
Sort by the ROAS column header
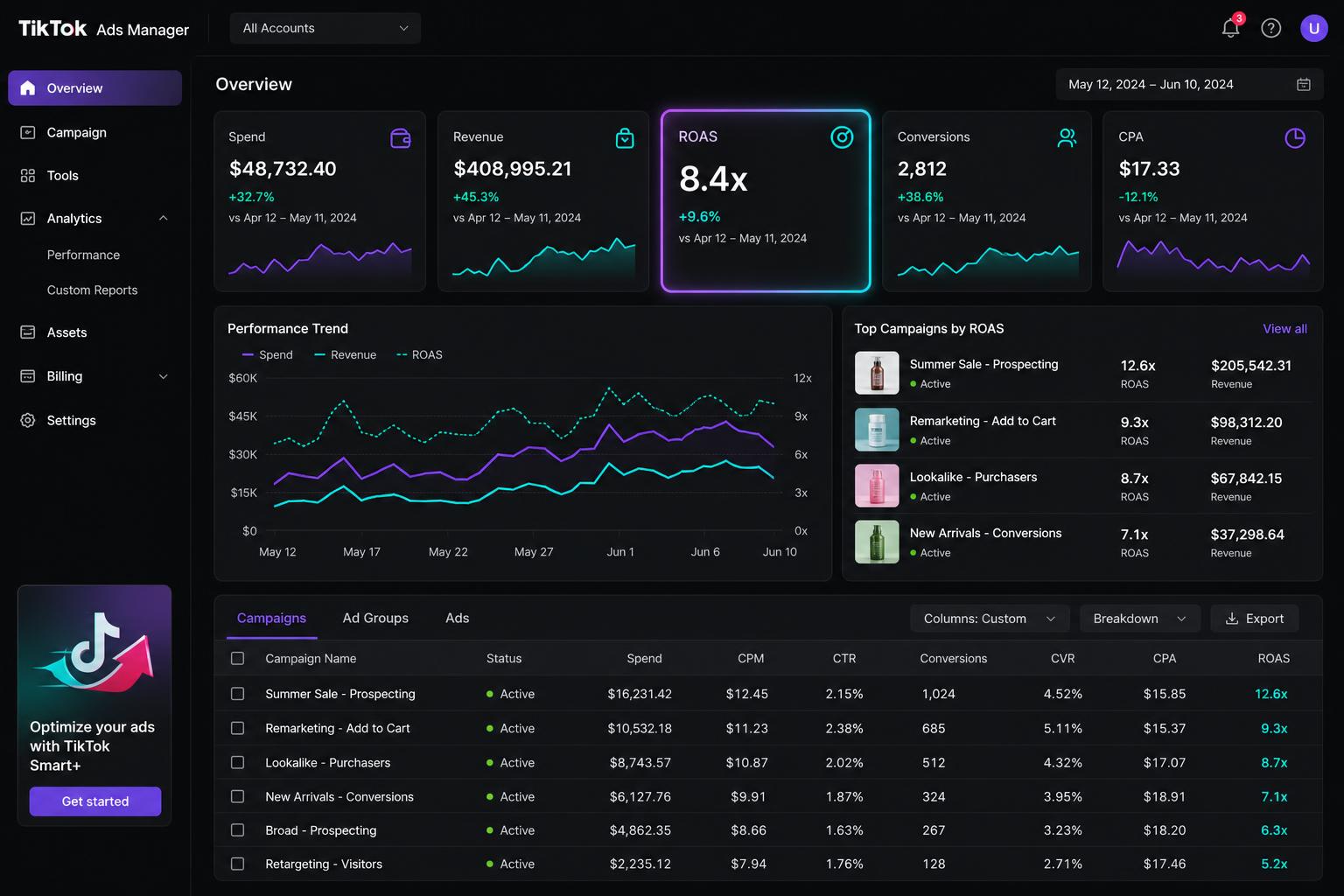(1273, 658)
